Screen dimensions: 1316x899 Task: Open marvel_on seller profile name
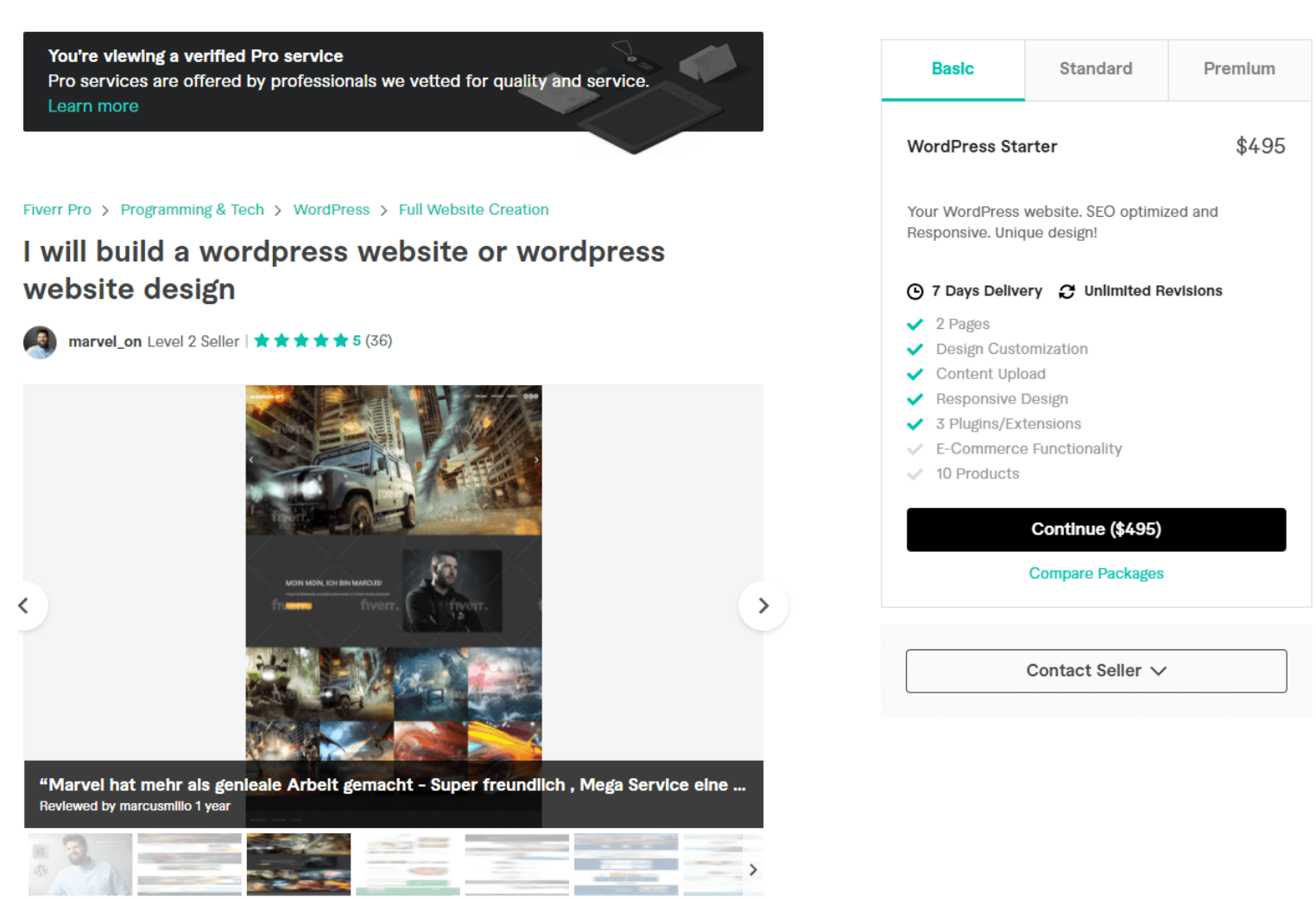[104, 342]
